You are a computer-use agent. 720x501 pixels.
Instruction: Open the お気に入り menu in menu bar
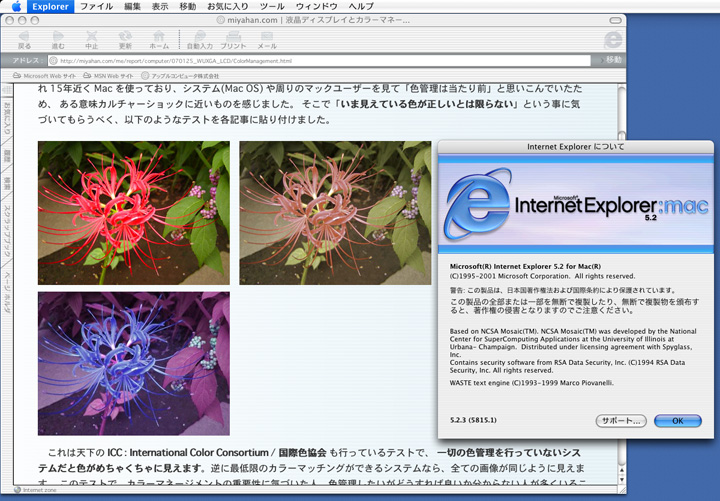(x=228, y=7)
